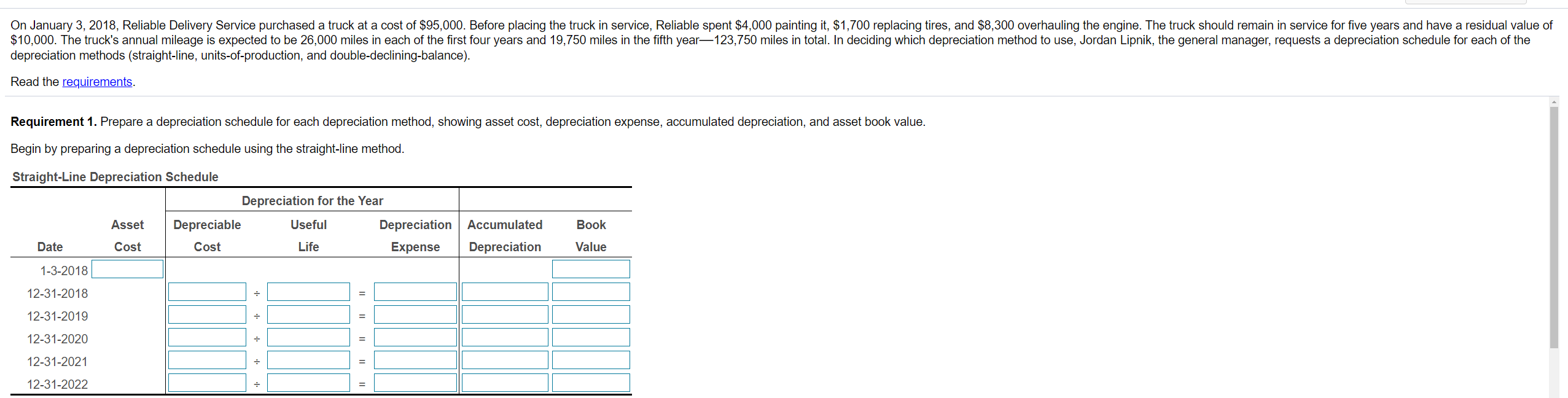This screenshot has width=1568, height=398.
Task: Open the requirements link
Action: pyautogui.click(x=96, y=81)
